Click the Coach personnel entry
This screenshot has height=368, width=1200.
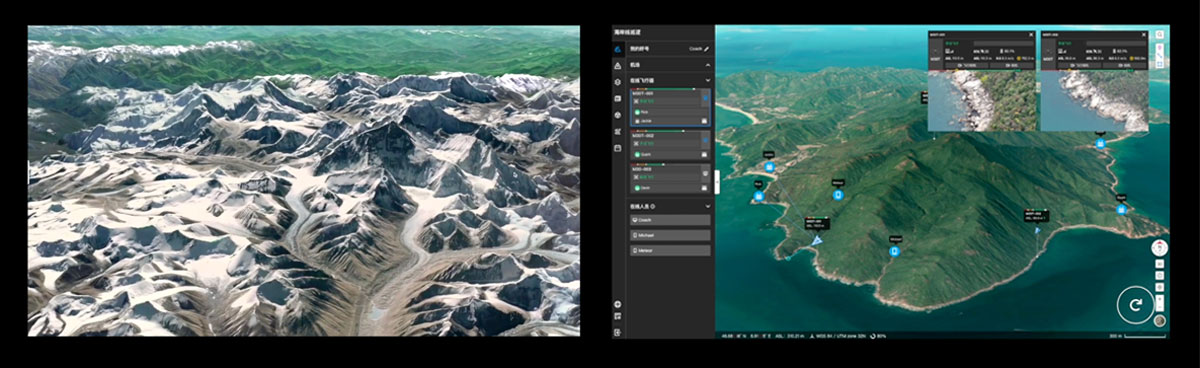pyautogui.click(x=669, y=219)
